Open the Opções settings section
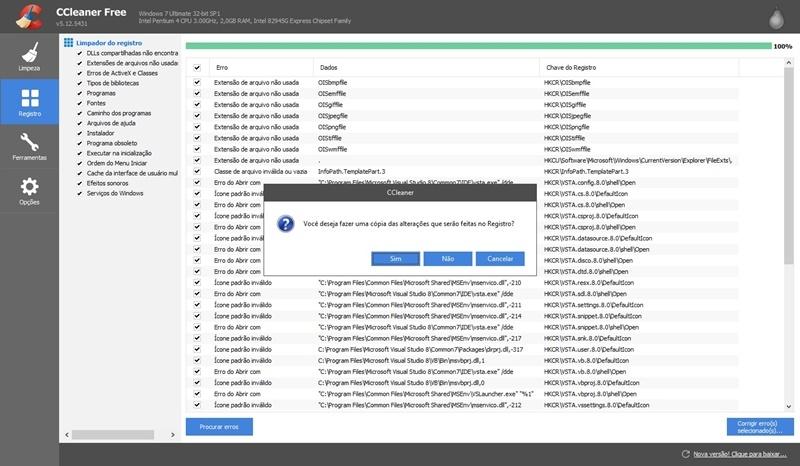800x466 pixels. pos(29,191)
